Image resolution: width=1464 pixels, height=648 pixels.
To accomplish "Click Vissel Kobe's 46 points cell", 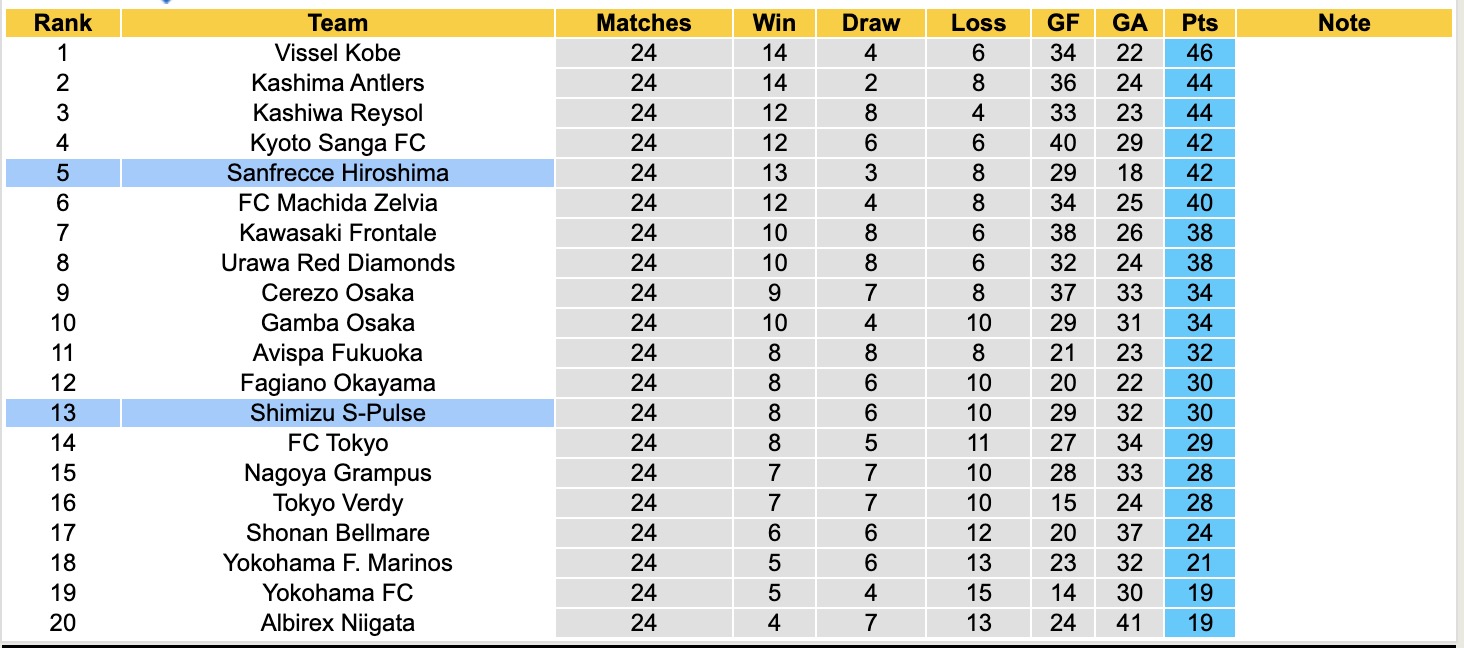I will [x=1199, y=53].
